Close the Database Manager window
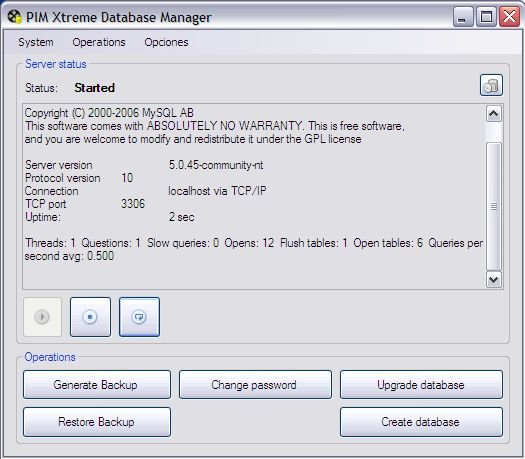This screenshot has width=525, height=459. coord(509,16)
